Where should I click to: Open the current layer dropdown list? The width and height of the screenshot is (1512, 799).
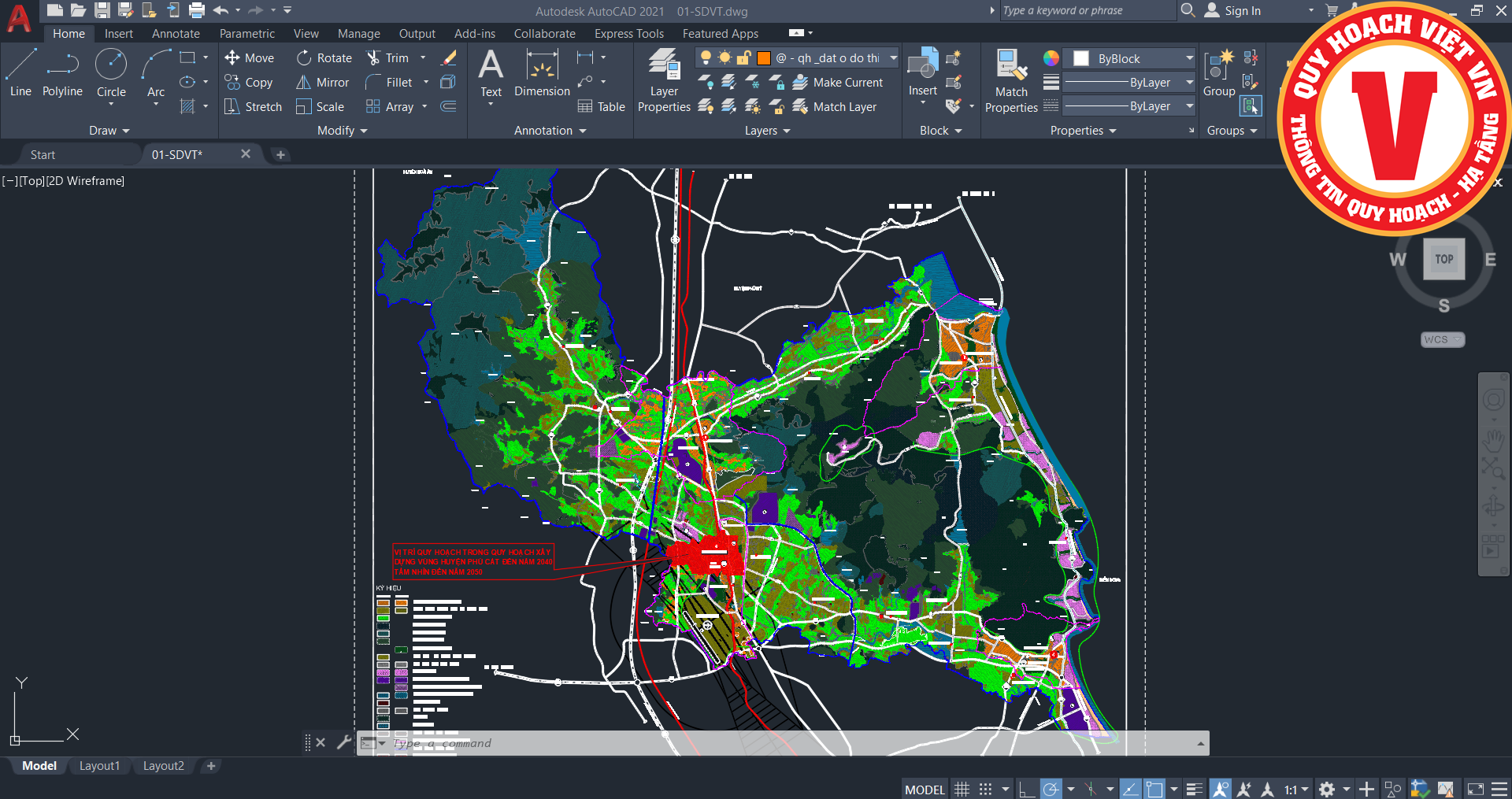pyautogui.click(x=893, y=57)
